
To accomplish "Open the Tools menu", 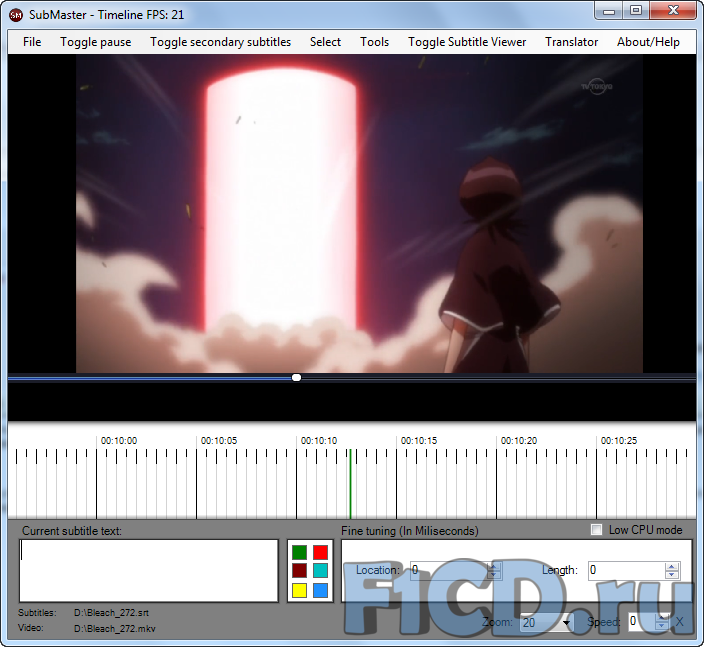I will tap(374, 42).
